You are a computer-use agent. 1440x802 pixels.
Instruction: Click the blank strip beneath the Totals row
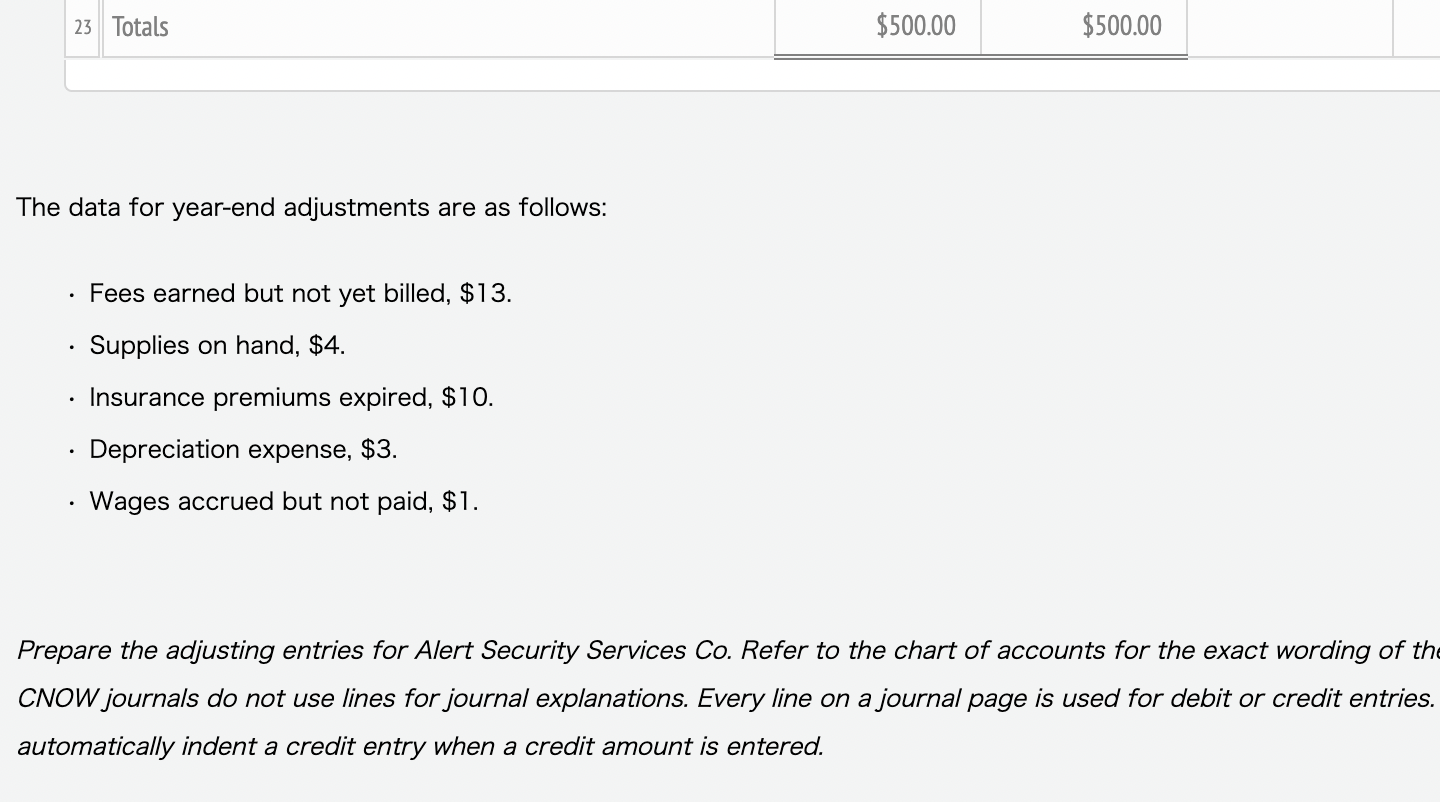700,75
